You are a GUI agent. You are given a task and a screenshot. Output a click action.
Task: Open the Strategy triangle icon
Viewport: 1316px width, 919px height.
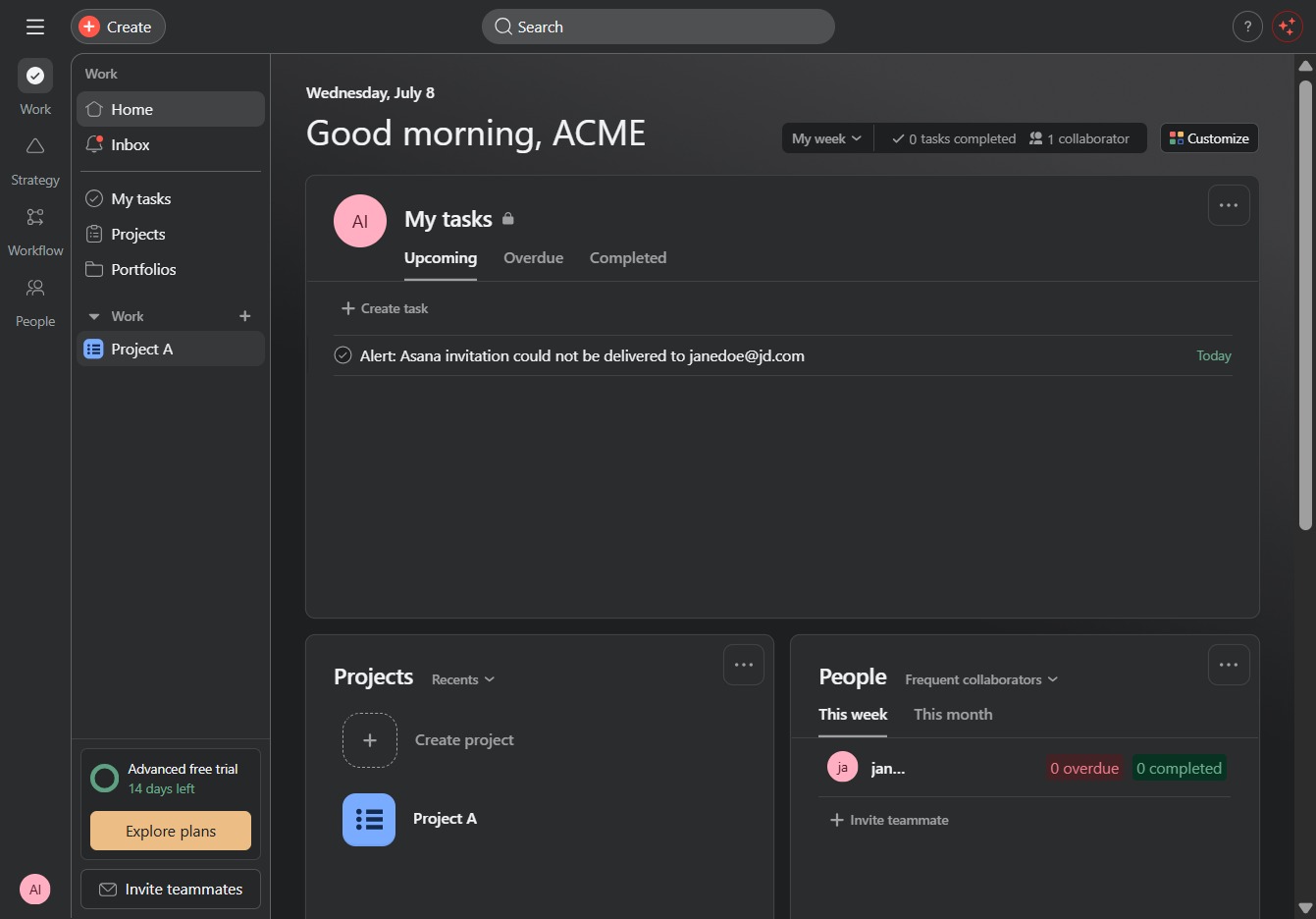(x=35, y=146)
